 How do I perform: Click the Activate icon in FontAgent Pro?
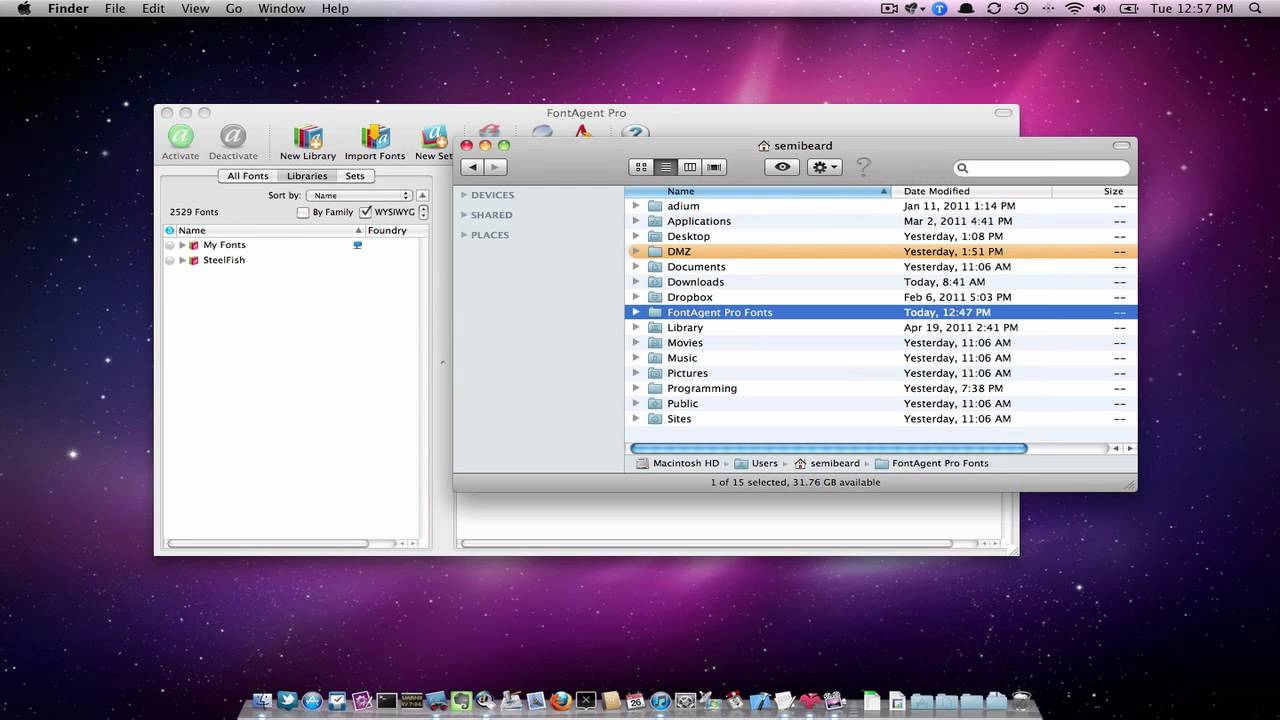(x=181, y=136)
